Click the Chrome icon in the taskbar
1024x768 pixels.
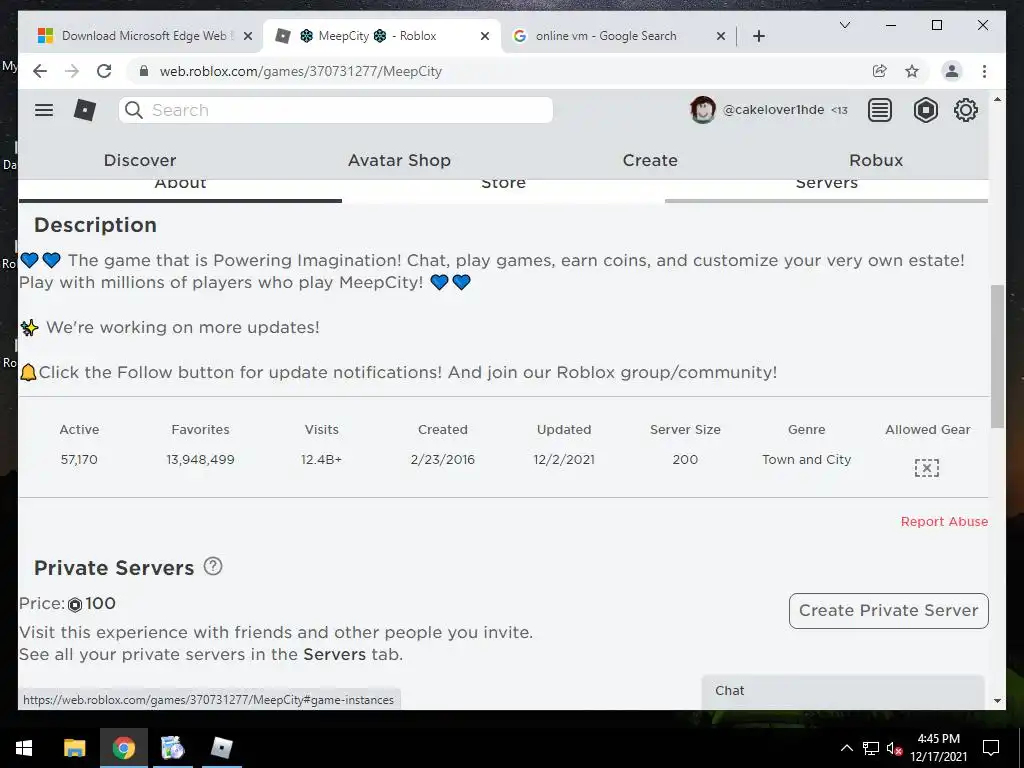point(123,748)
